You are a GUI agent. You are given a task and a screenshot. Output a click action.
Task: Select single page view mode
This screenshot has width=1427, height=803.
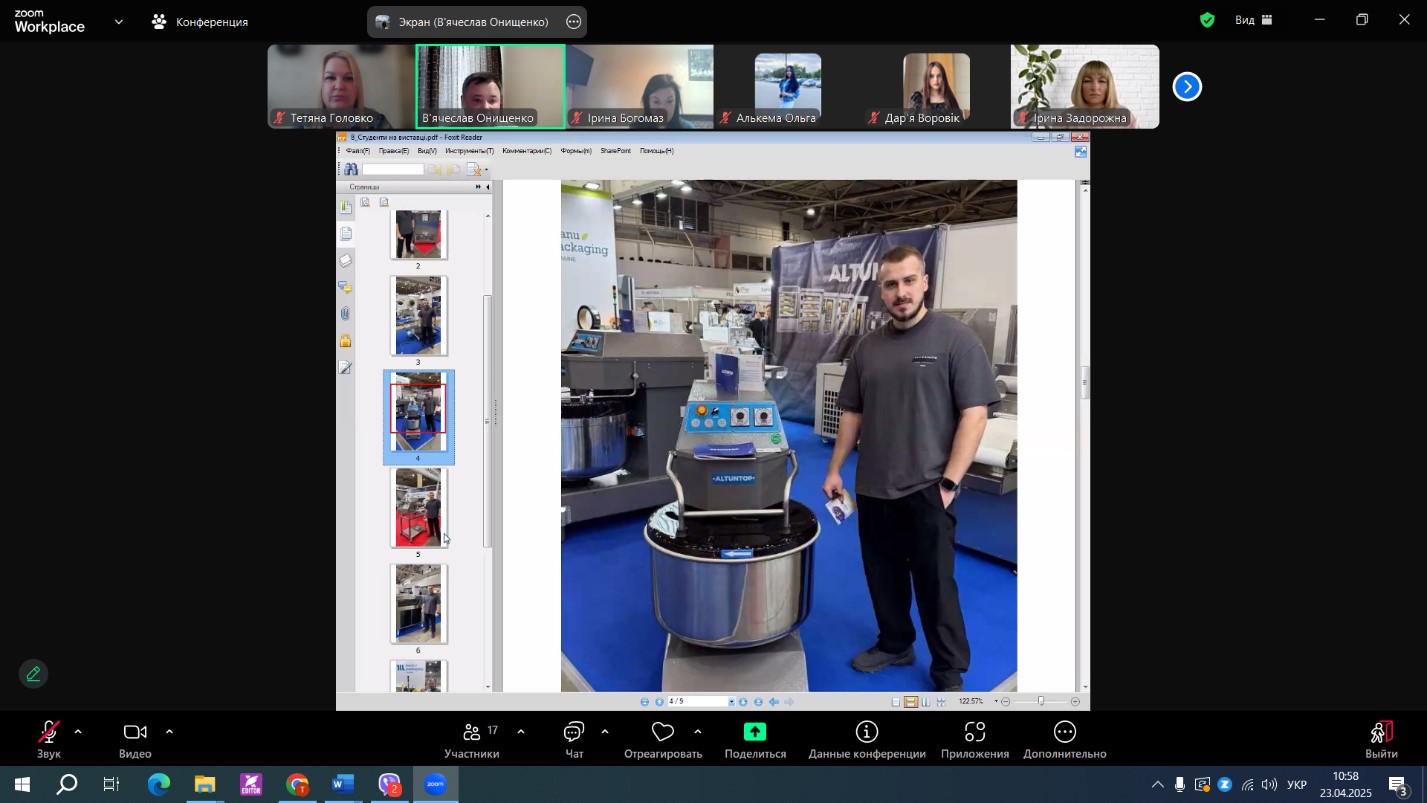coord(896,702)
